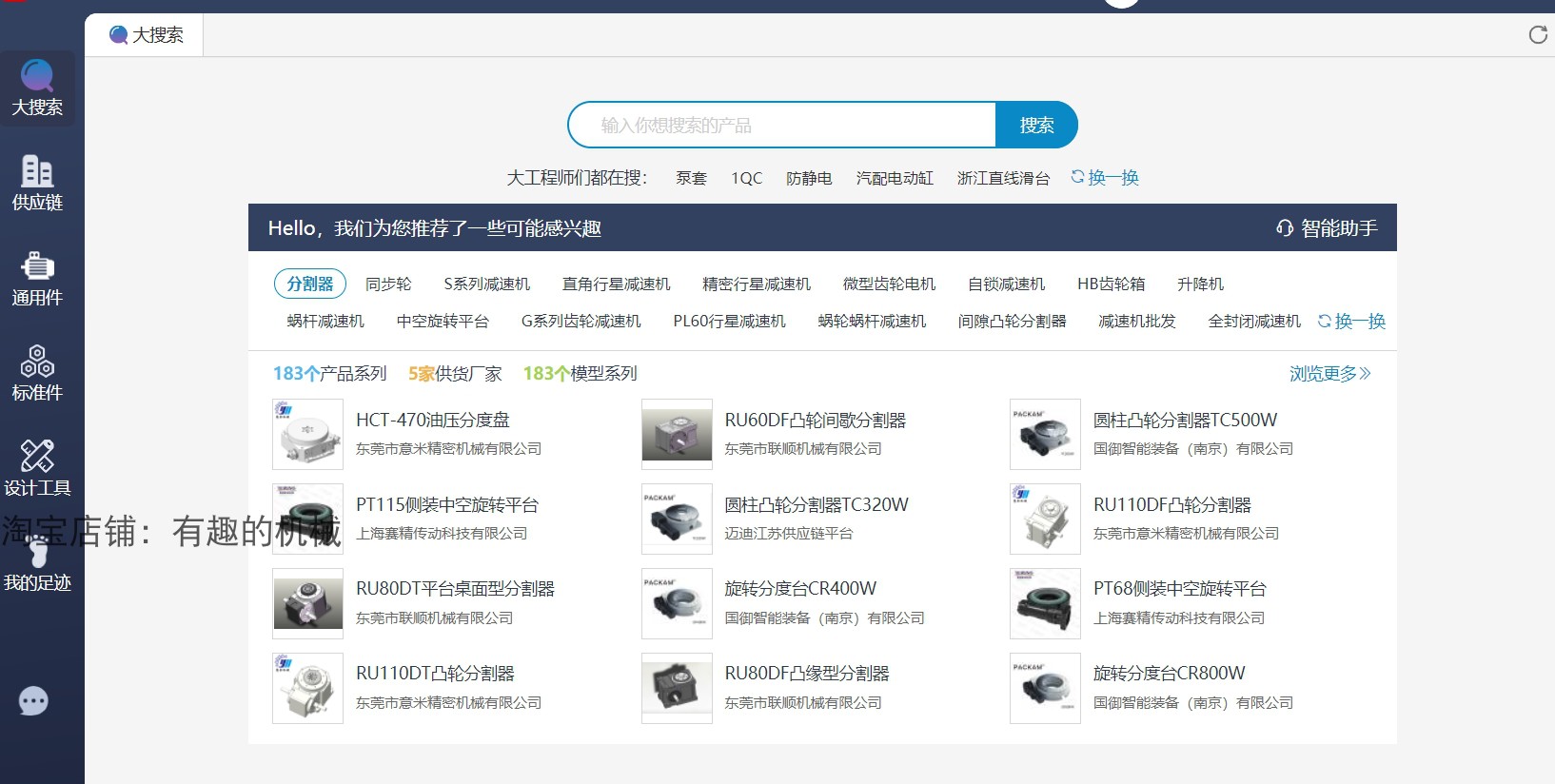Click the 183个产品系列 count

[329, 373]
